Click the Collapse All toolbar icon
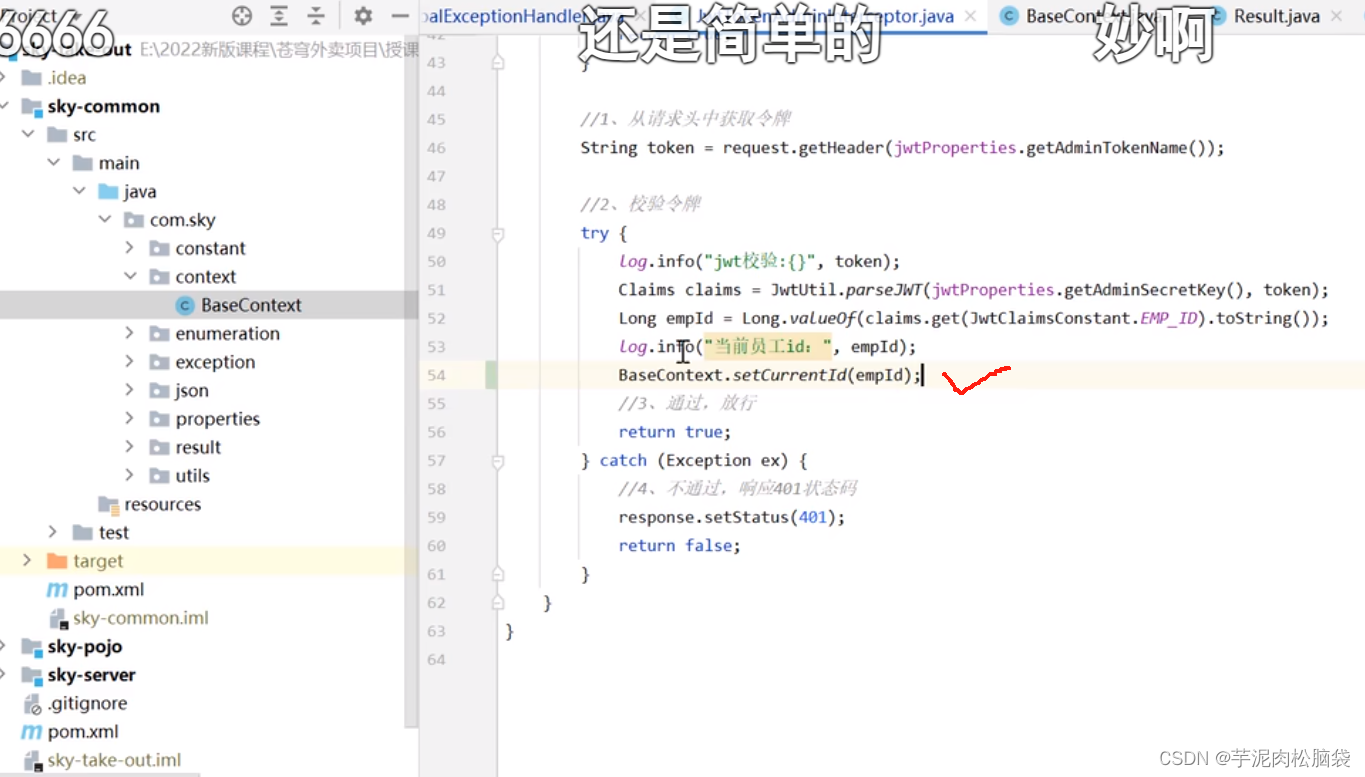1365x777 pixels. 316,16
